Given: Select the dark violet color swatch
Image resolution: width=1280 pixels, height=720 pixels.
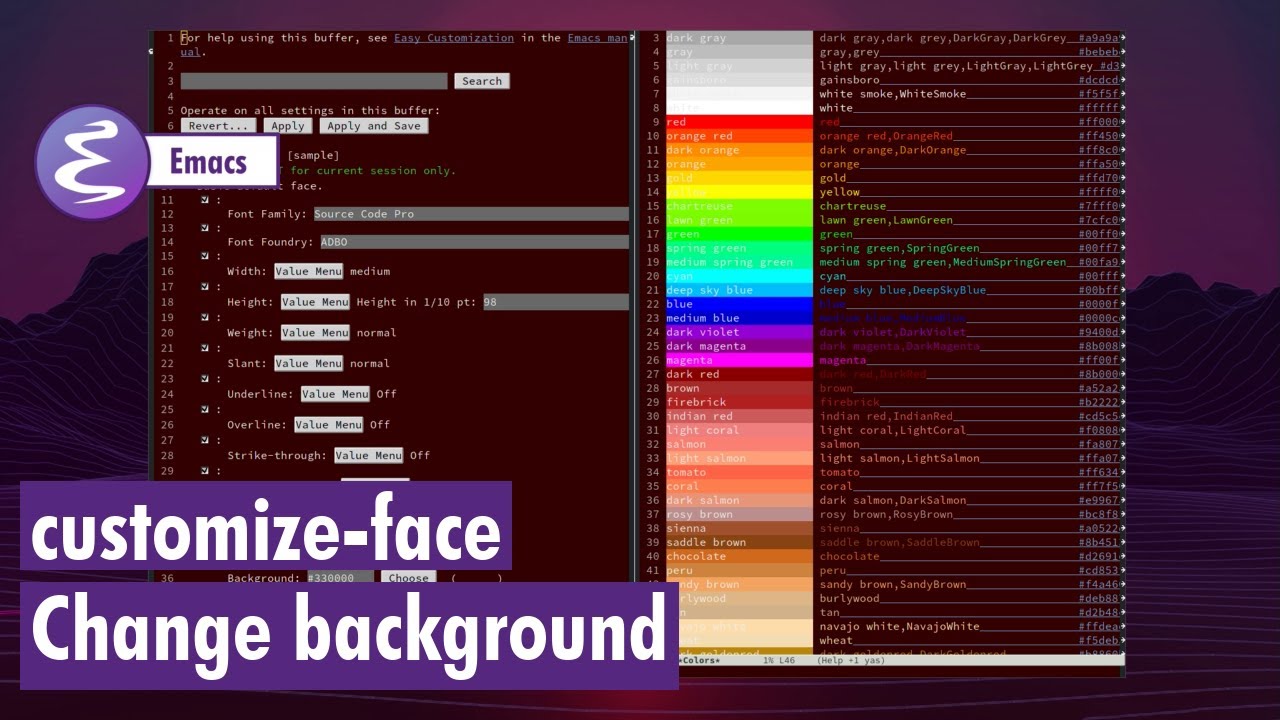Looking at the screenshot, I should [738, 332].
